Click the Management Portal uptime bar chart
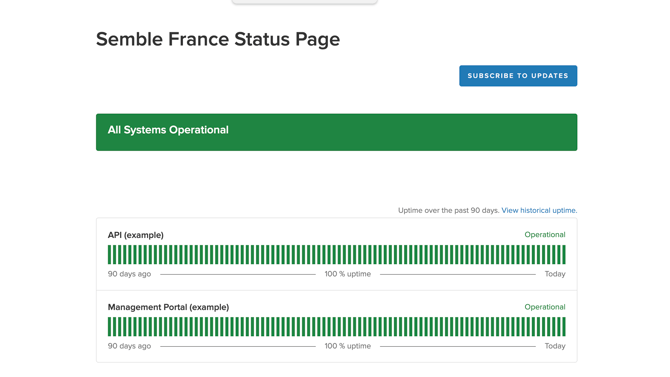 [337, 327]
